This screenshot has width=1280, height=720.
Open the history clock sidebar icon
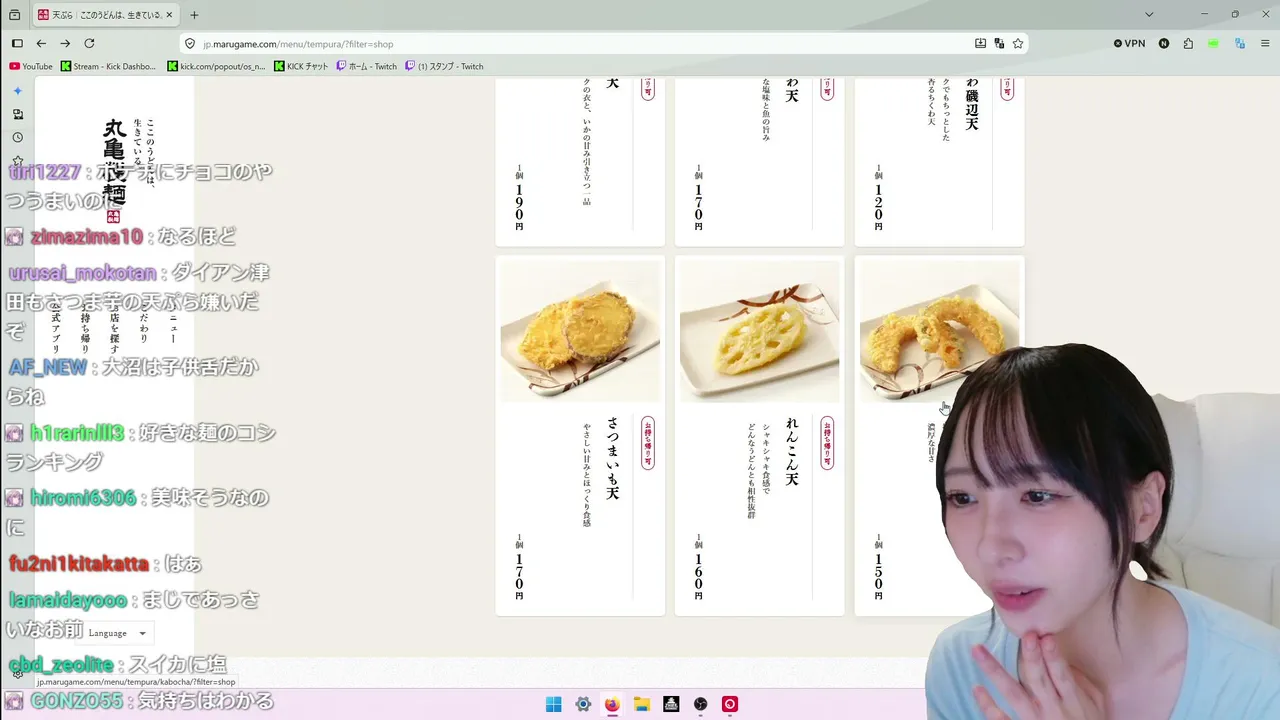pyautogui.click(x=17, y=137)
